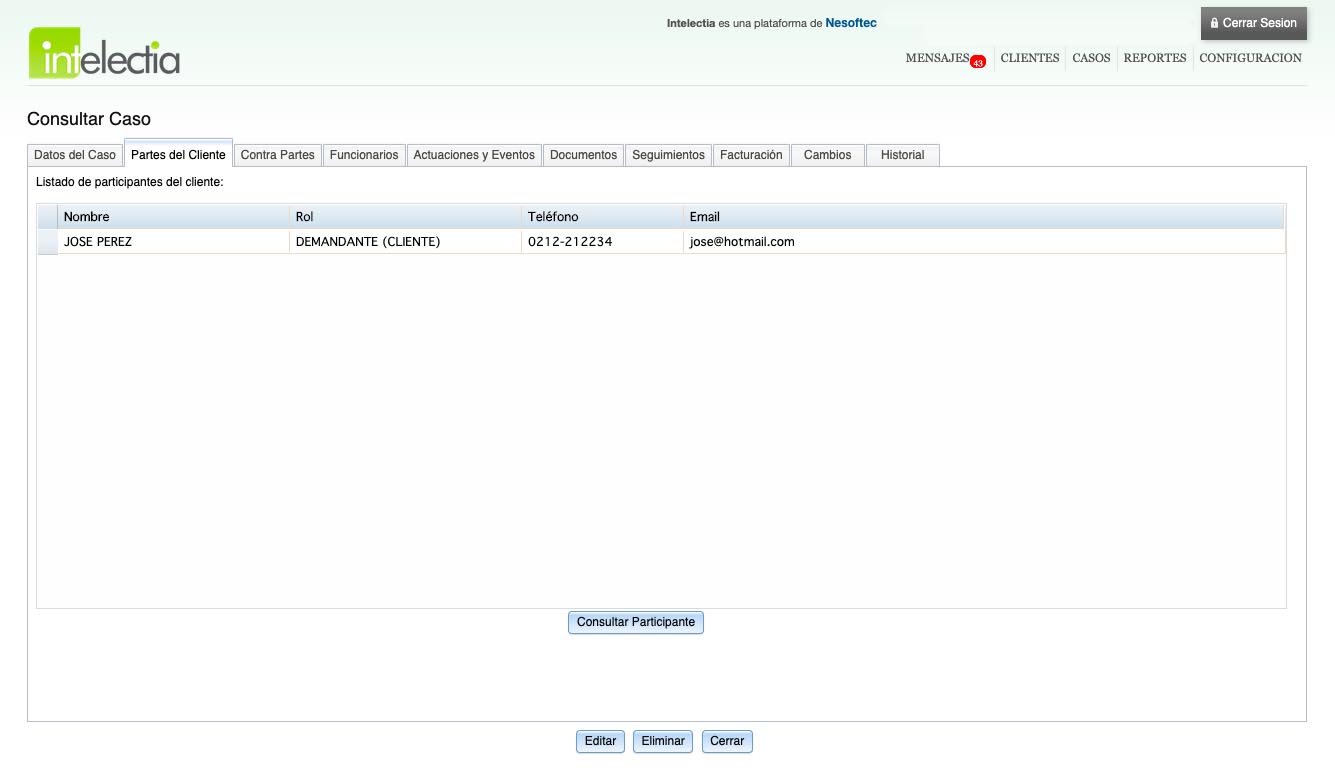The image size is (1335, 779).
Task: Open the MENSAJES menu
Action: coord(936,58)
